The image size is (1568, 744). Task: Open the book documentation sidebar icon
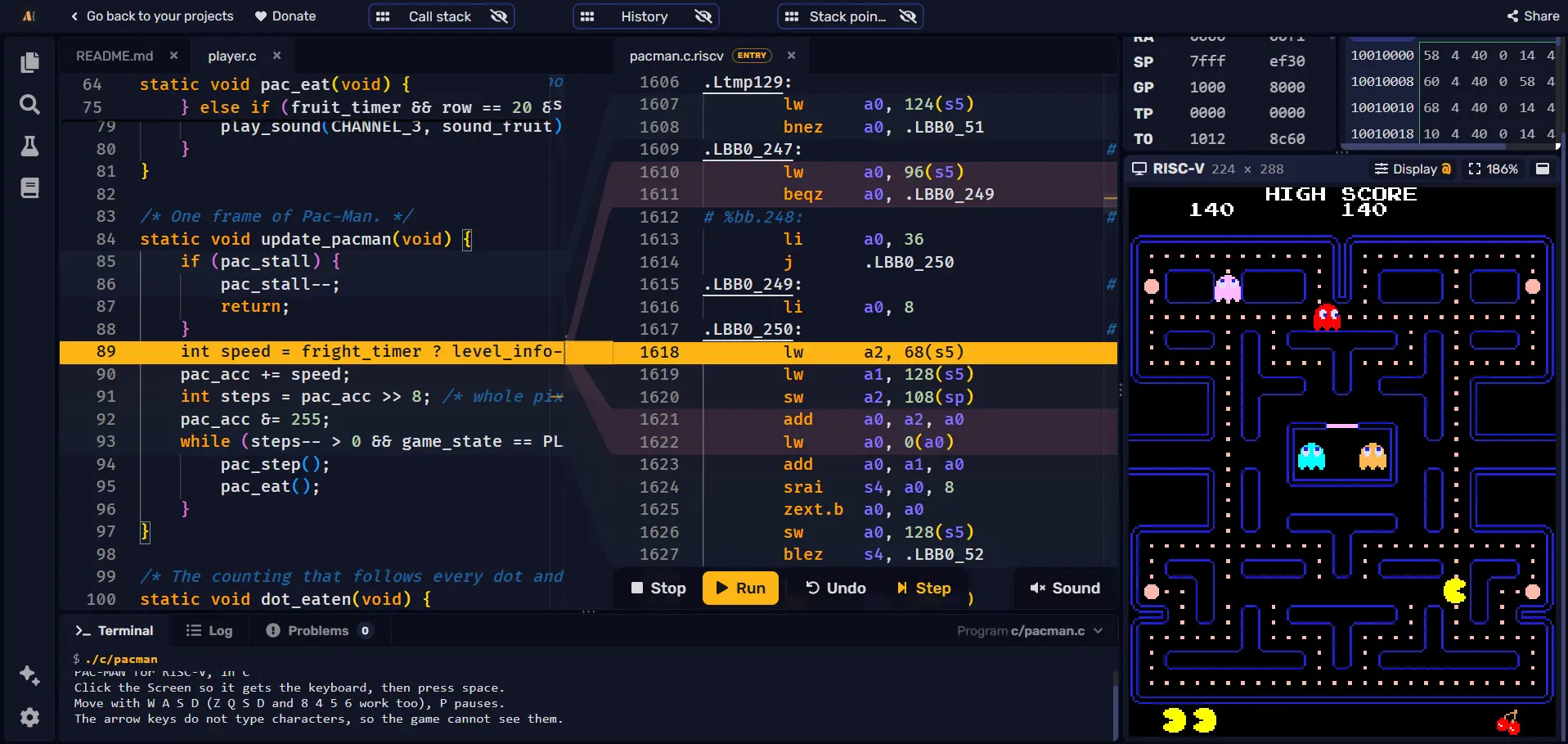click(x=29, y=188)
